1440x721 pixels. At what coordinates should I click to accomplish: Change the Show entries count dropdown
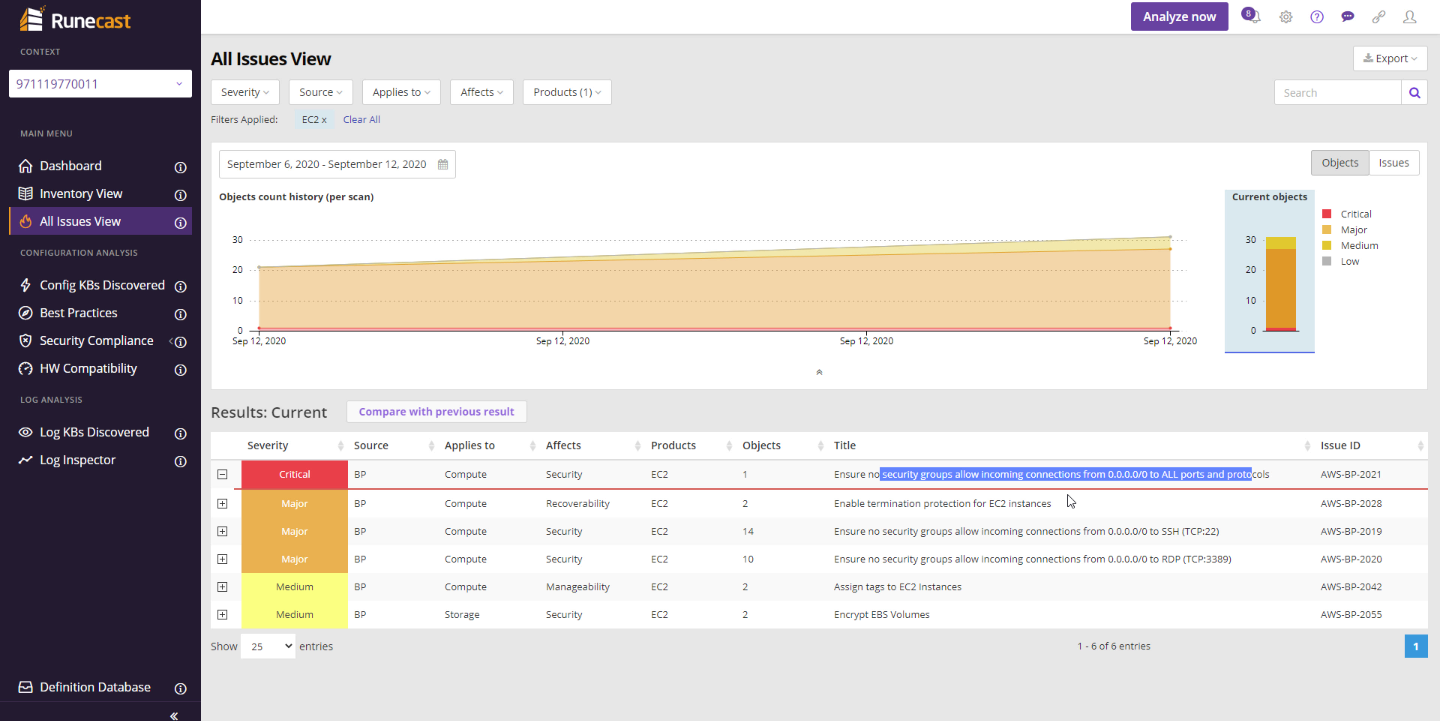(268, 646)
